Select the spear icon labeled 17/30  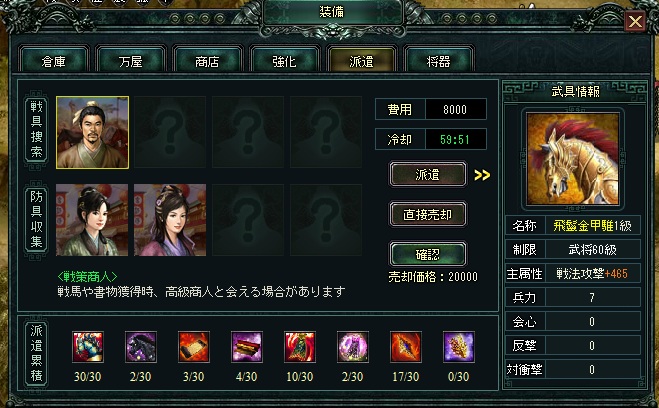coord(406,347)
